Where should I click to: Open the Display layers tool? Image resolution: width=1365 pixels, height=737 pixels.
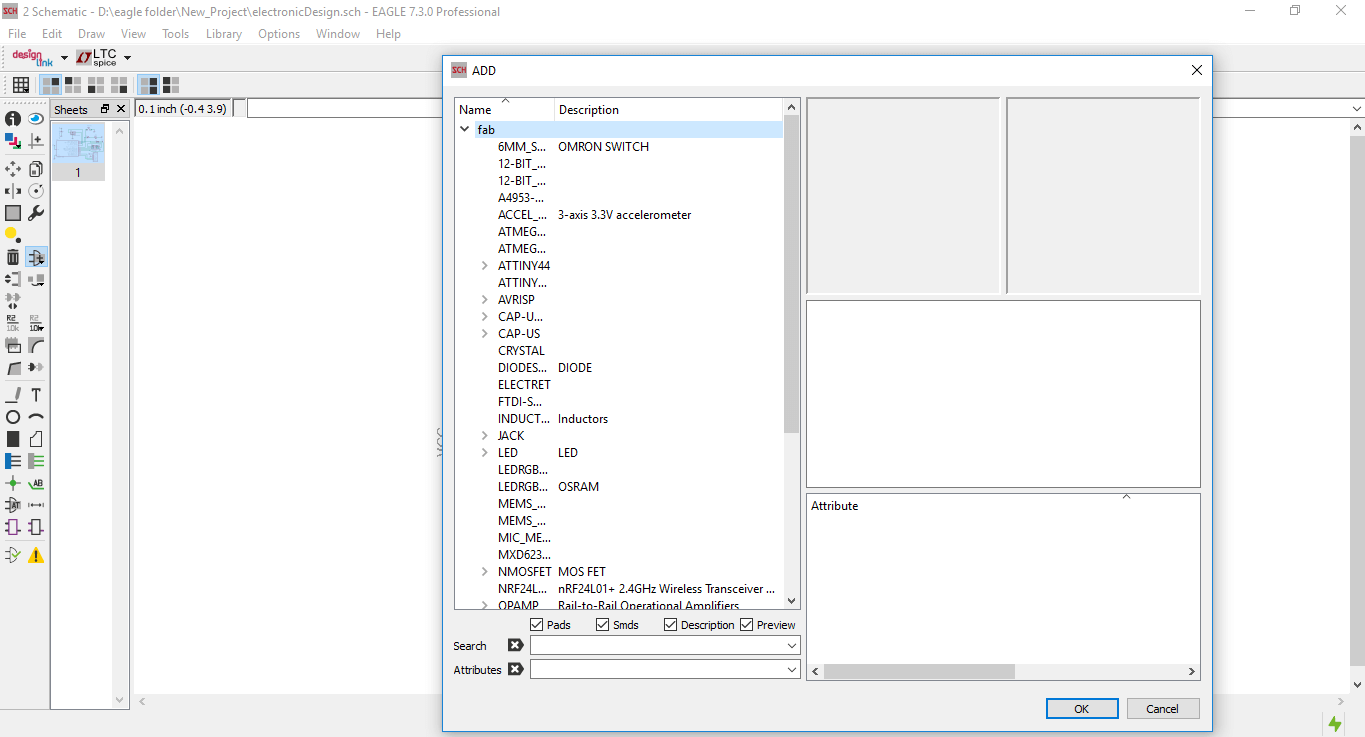click(x=13, y=141)
